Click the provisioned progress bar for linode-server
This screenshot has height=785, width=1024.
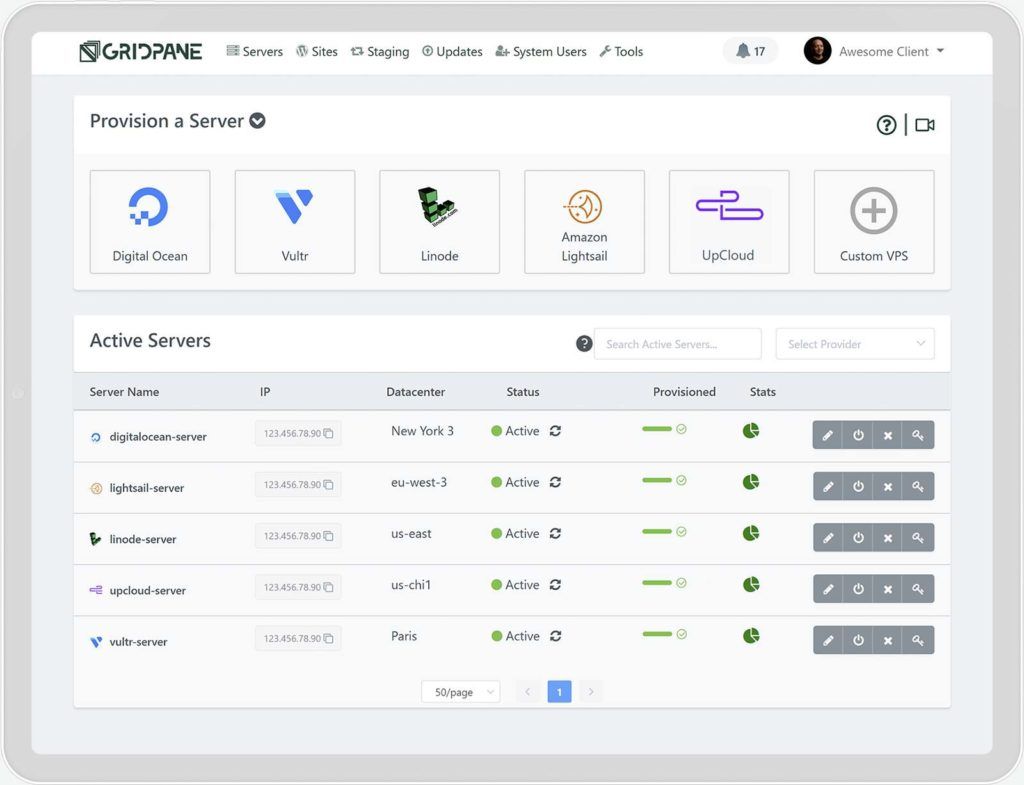(657, 531)
